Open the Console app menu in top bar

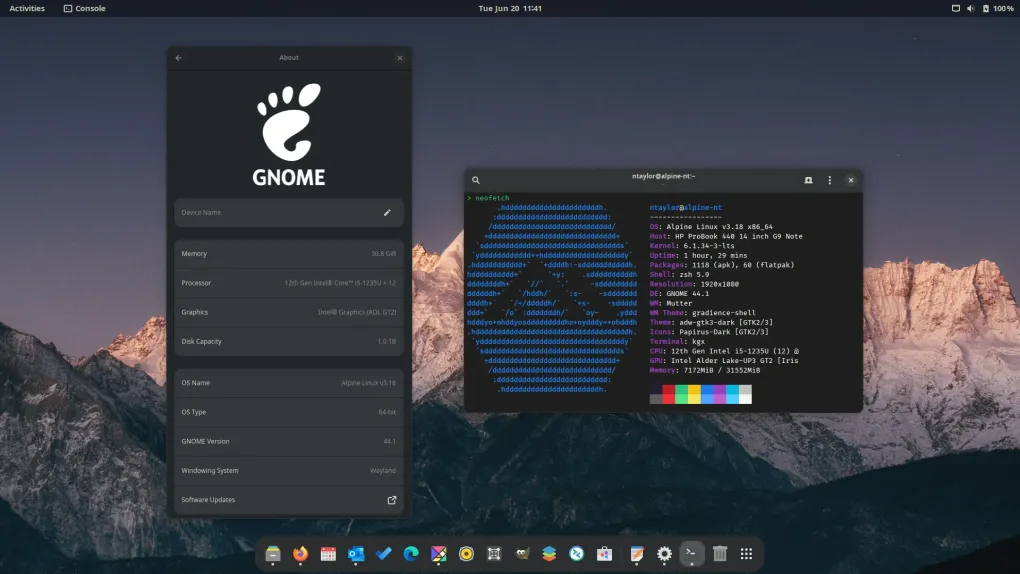coord(84,8)
